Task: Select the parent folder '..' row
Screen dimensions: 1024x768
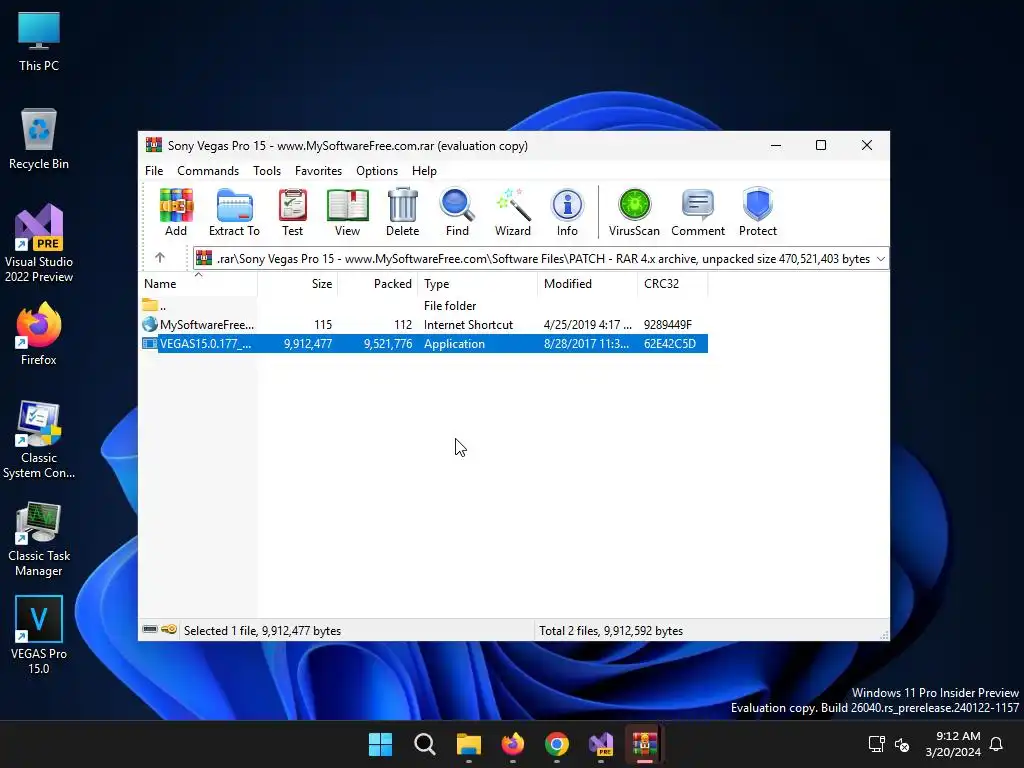Action: 424,305
